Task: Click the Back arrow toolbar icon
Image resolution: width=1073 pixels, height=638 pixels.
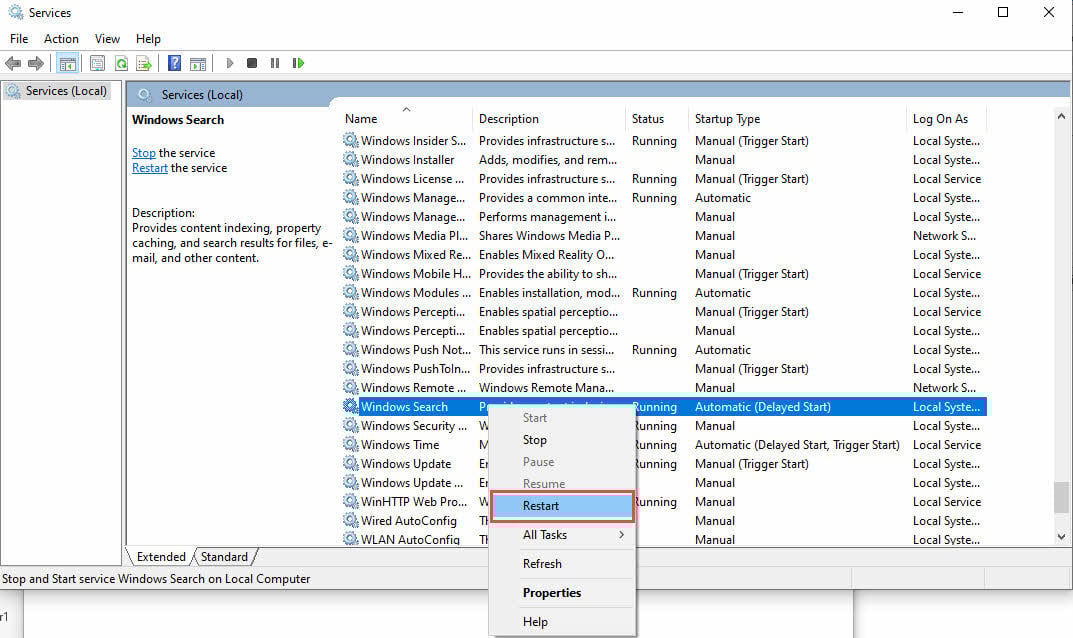Action: 13,63
